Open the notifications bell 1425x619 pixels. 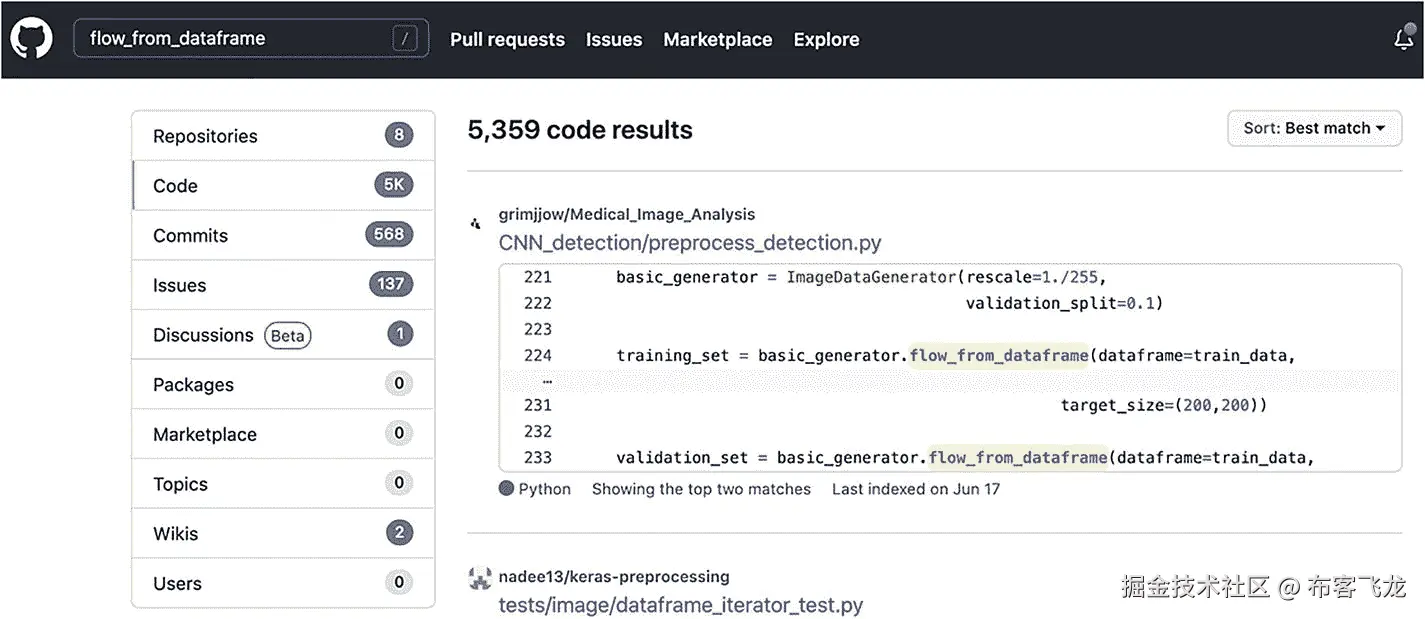click(1404, 39)
